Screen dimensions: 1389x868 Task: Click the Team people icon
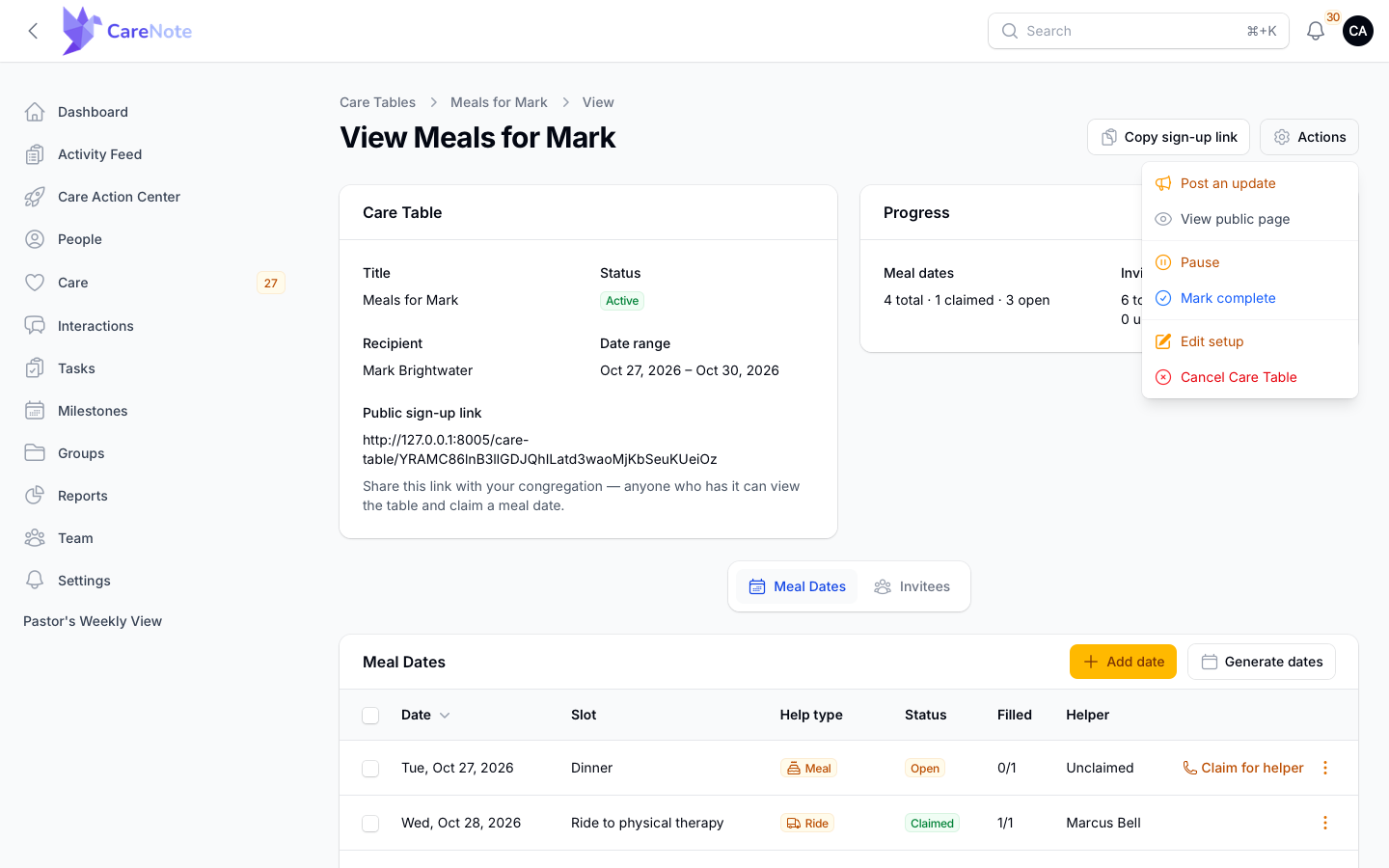(x=35, y=538)
